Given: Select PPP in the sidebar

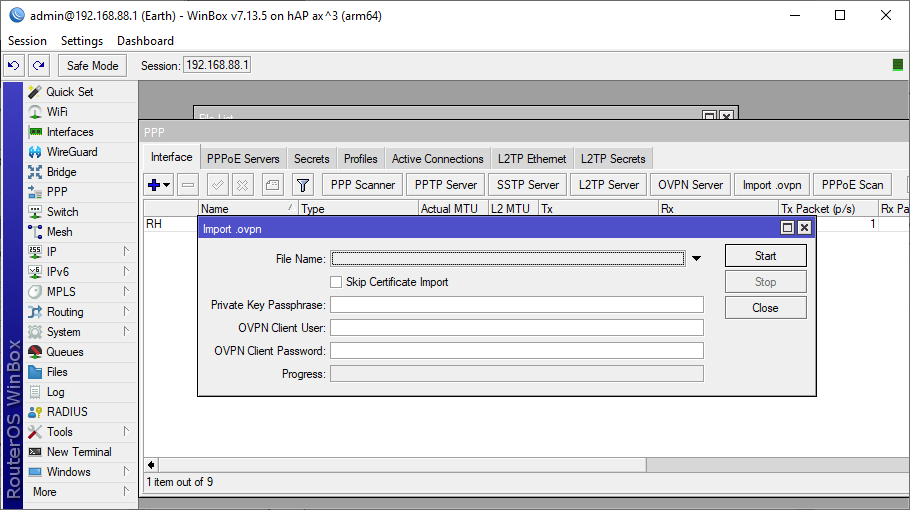Looking at the screenshot, I should pos(57,192).
